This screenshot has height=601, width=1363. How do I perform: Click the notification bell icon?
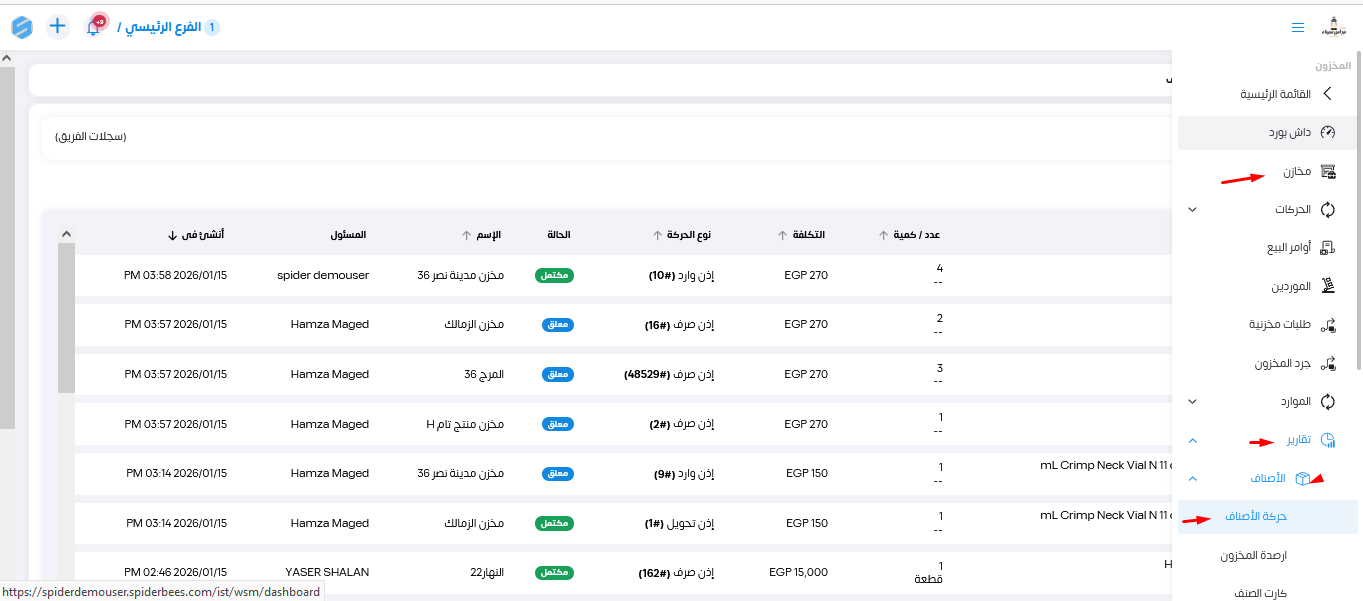point(93,27)
